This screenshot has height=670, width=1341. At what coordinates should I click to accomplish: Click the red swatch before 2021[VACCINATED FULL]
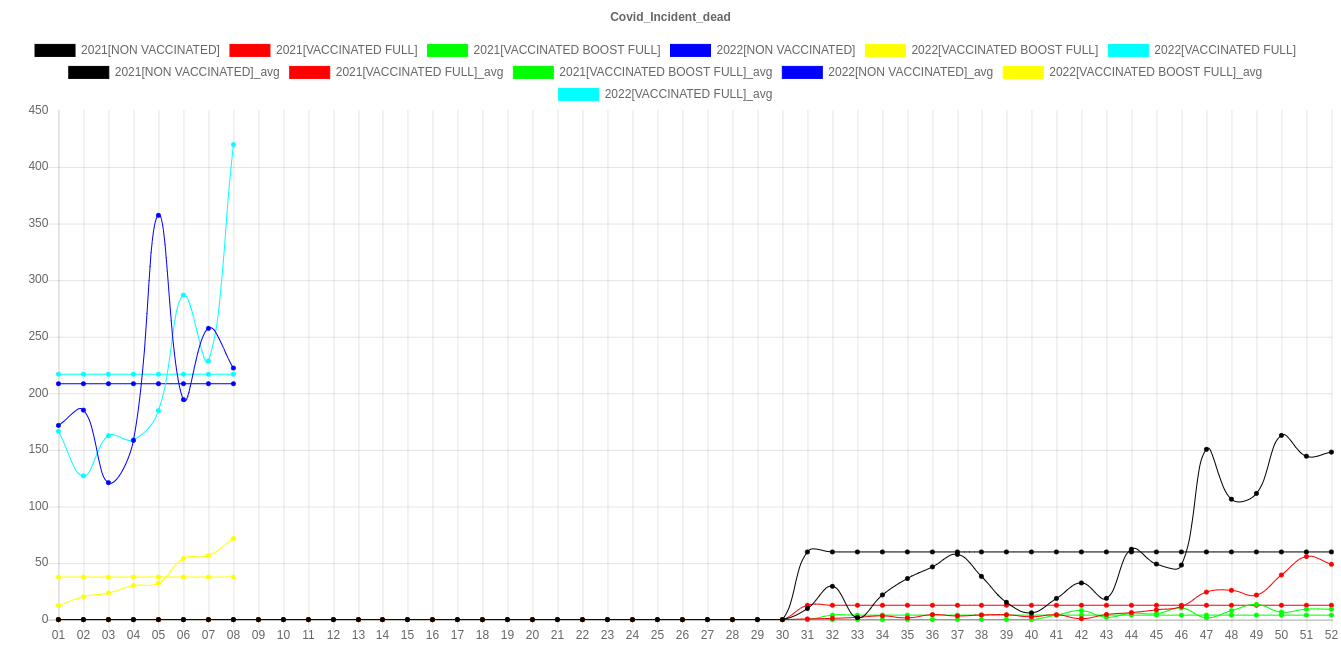[250, 50]
